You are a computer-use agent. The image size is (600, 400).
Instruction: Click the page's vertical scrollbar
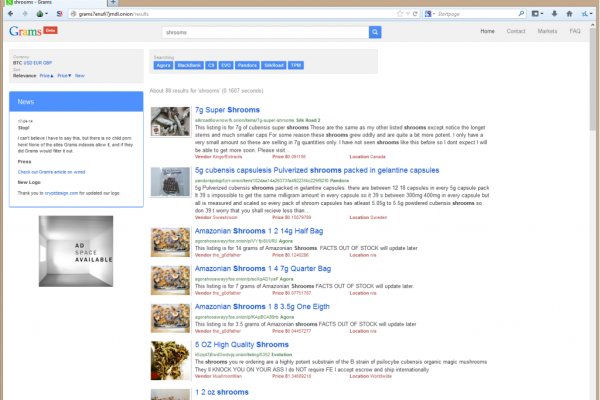coord(594,200)
